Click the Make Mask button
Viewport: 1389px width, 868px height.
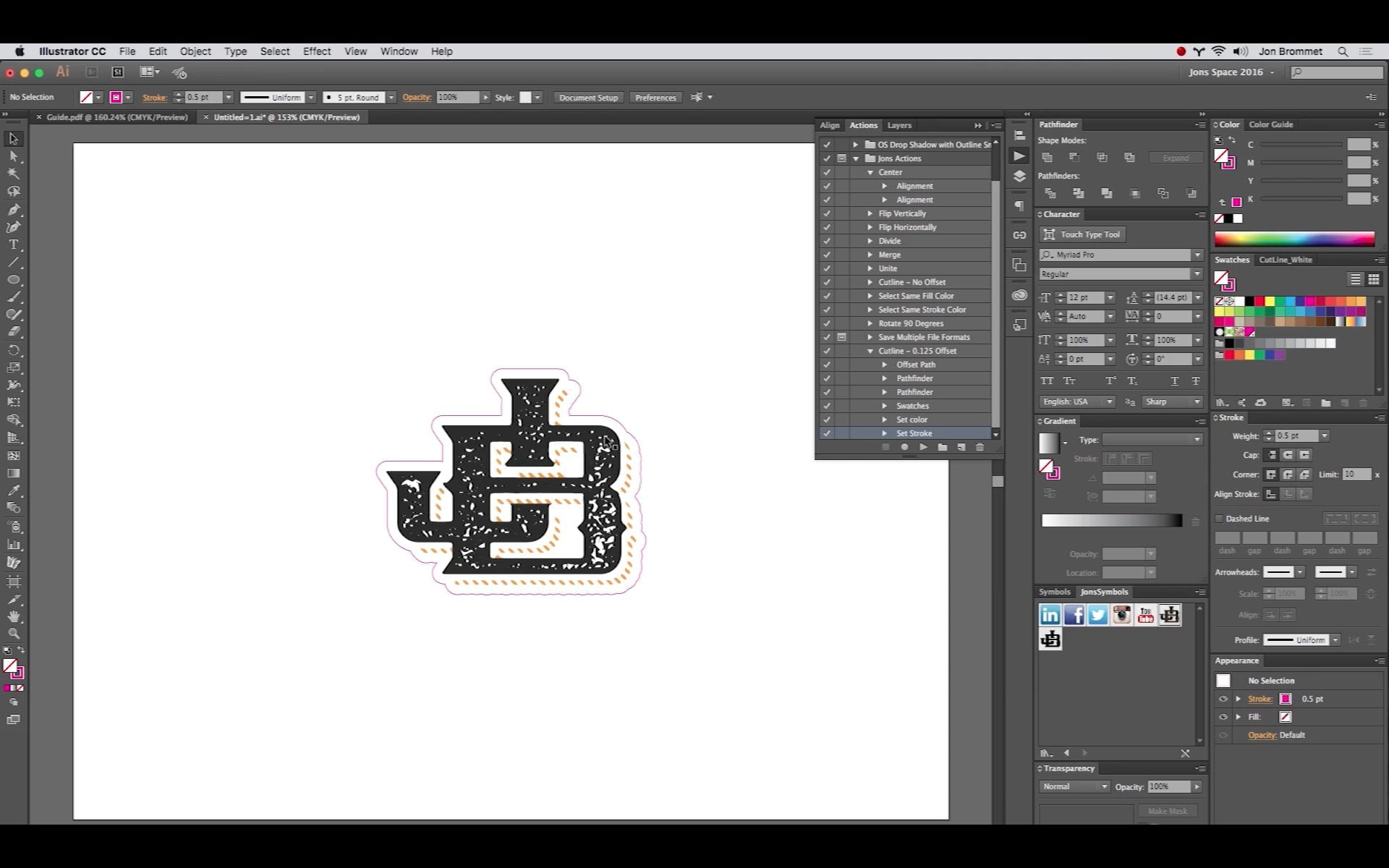[1167, 811]
